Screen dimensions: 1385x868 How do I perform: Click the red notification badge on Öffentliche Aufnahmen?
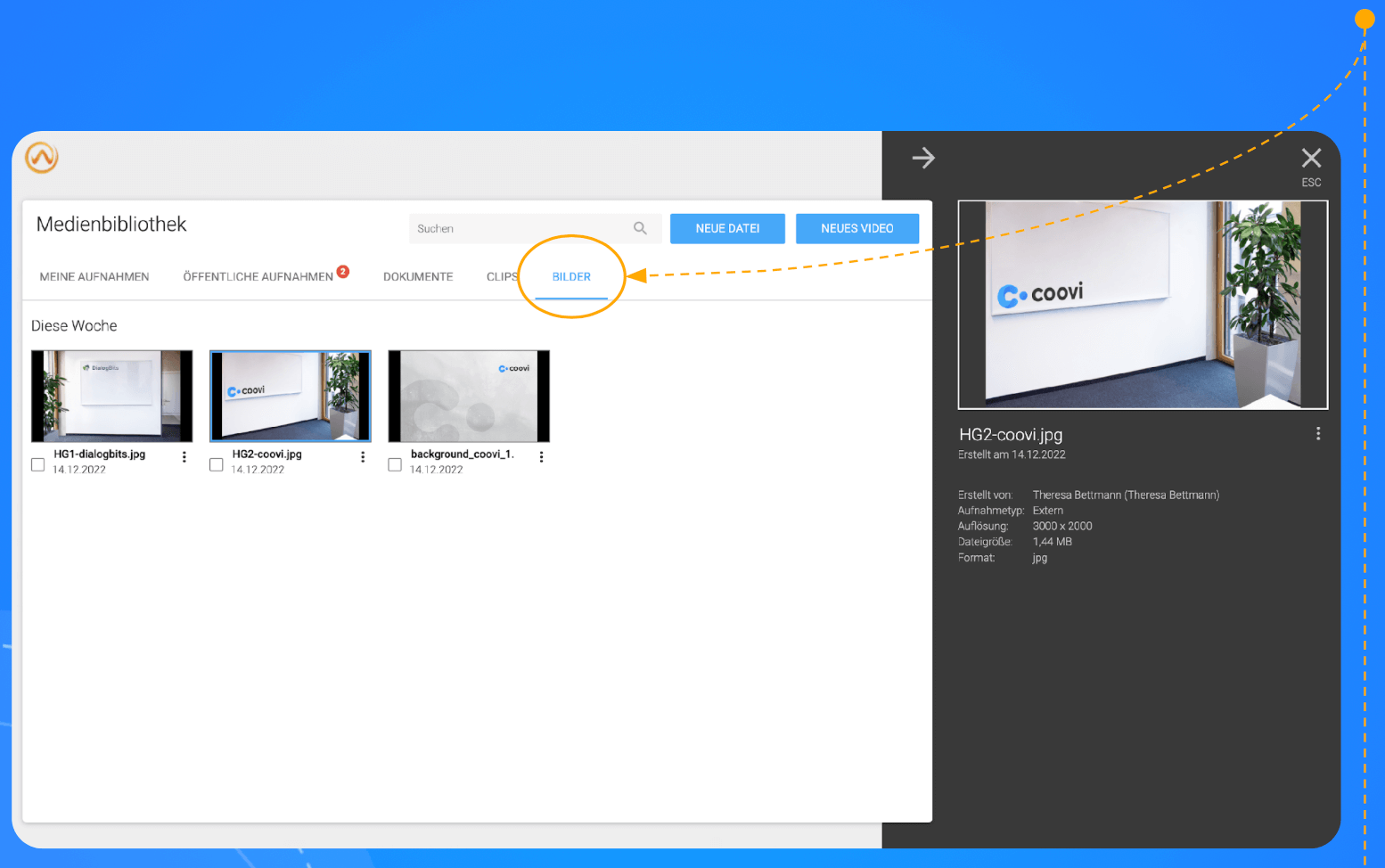pyautogui.click(x=343, y=271)
